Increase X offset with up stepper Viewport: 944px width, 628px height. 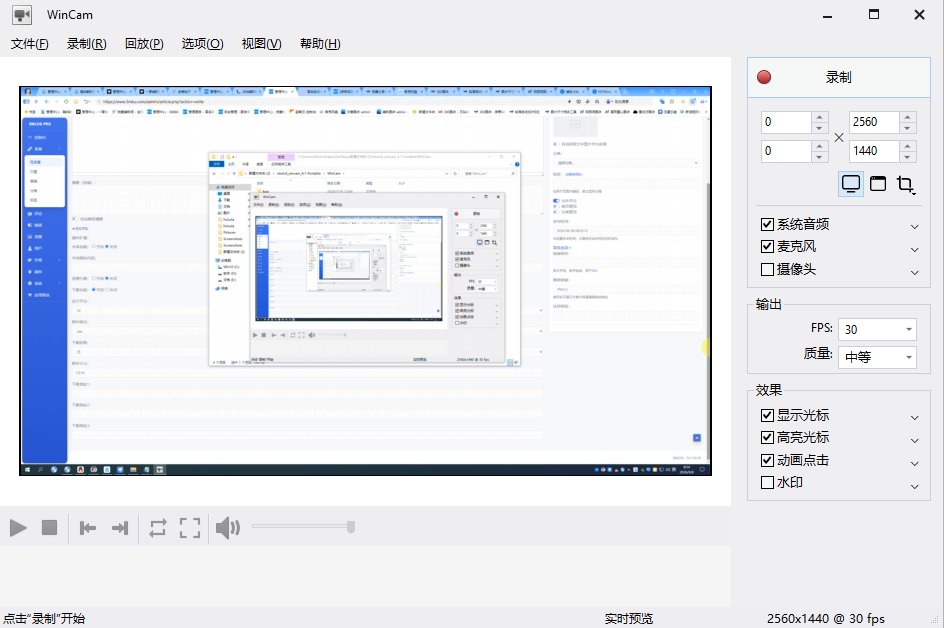(x=819, y=117)
